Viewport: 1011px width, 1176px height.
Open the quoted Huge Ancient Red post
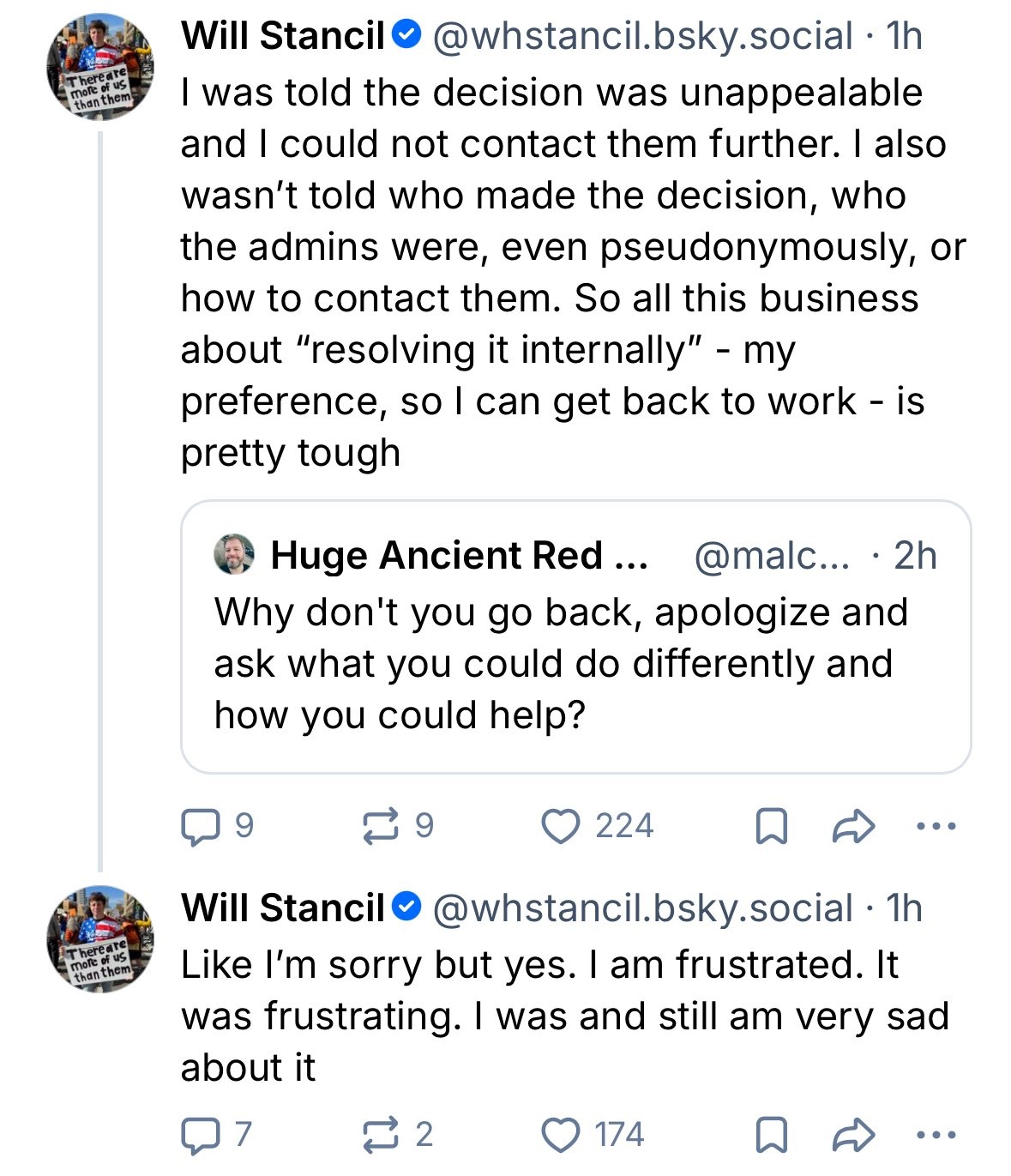575,664
